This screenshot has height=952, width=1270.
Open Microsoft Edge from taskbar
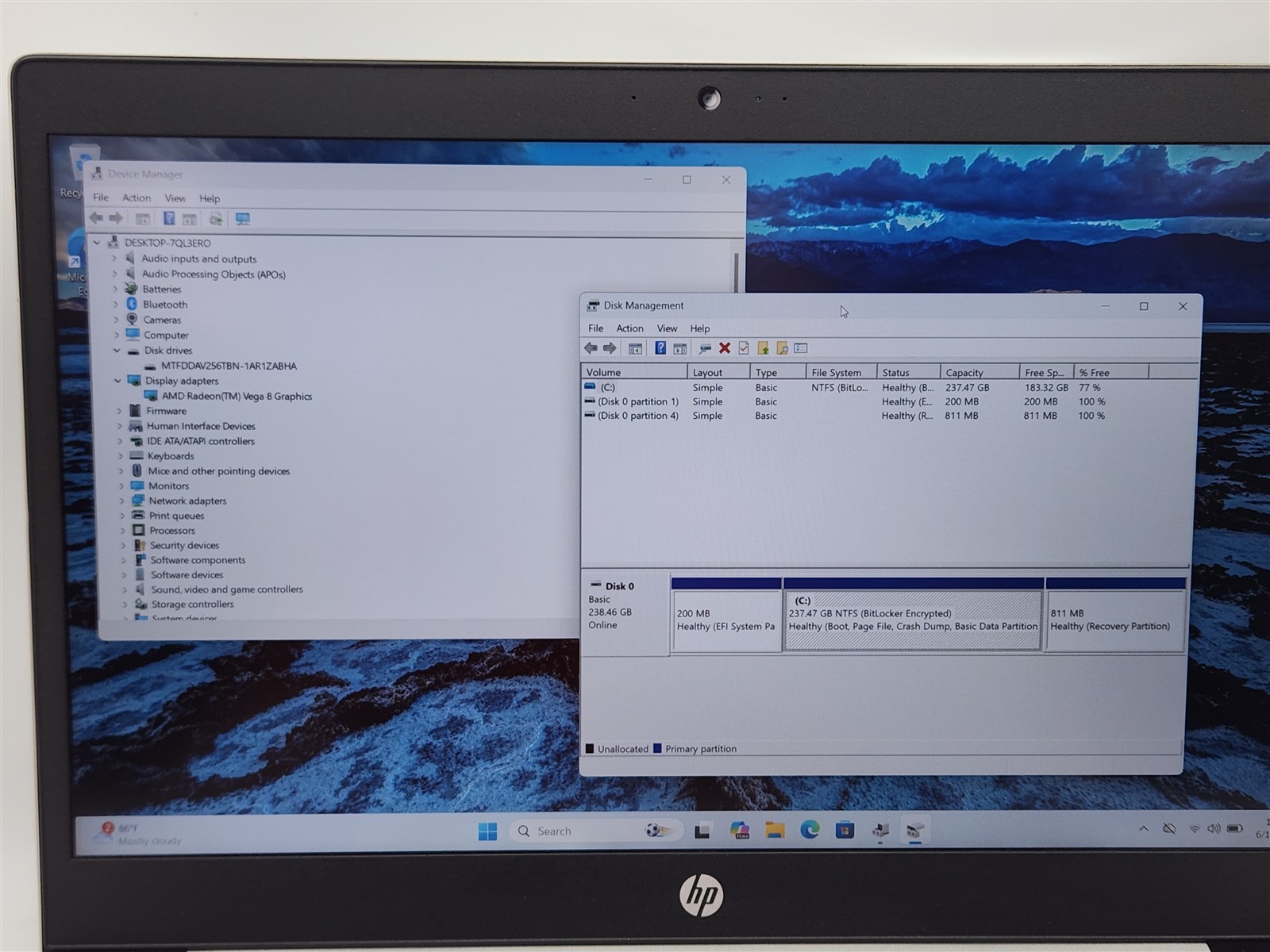[x=810, y=830]
